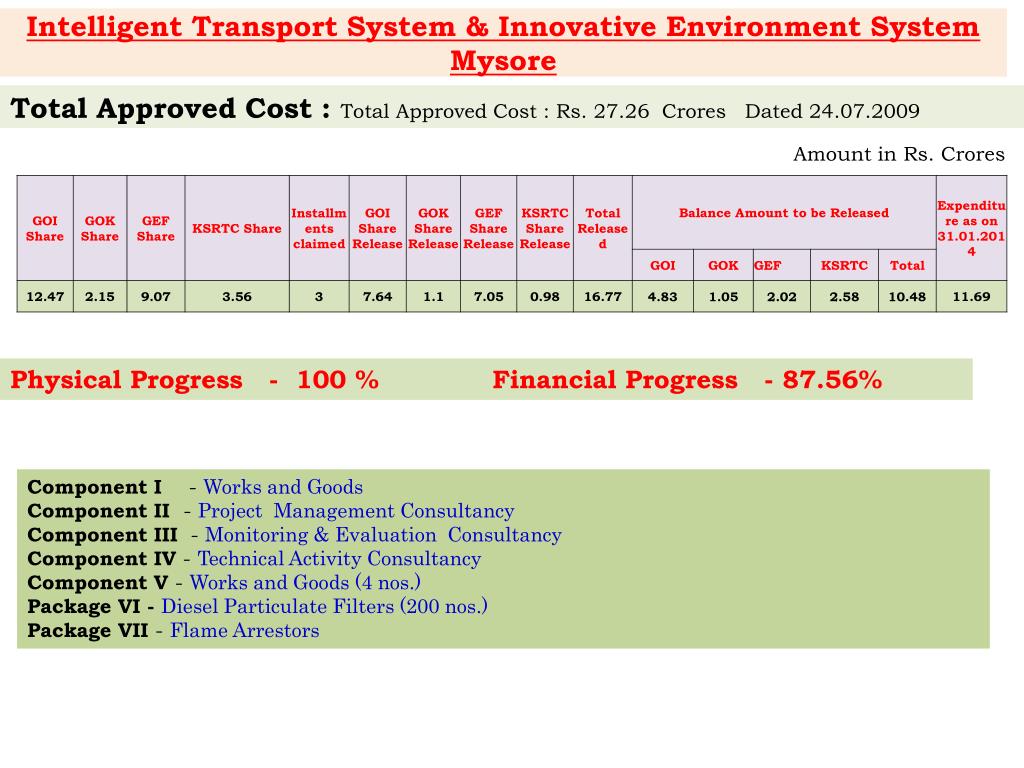This screenshot has width=1024, height=768.
Task: Select the installments cell value 3
Action: click(x=319, y=296)
